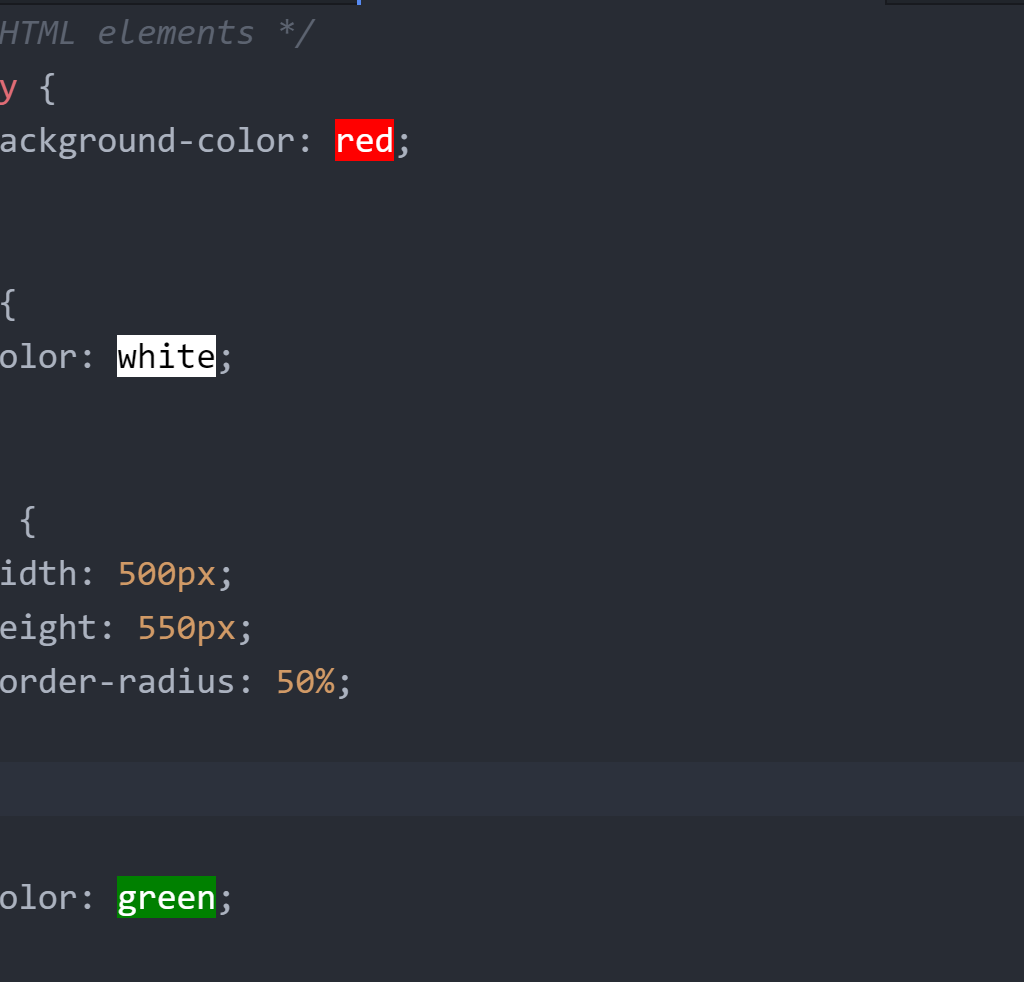Click the width property name

38,574
